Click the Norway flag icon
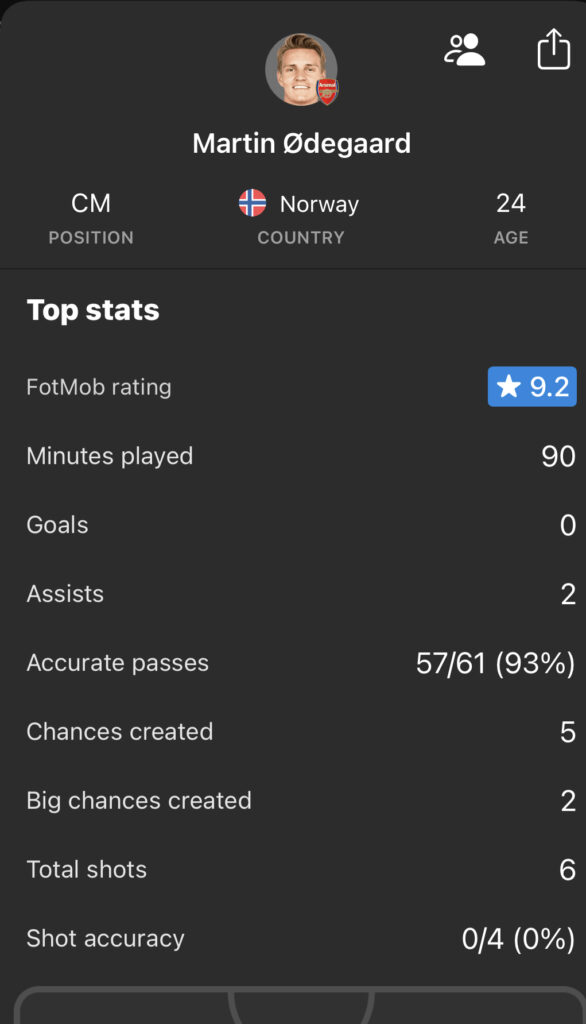The image size is (586, 1024). coord(253,203)
